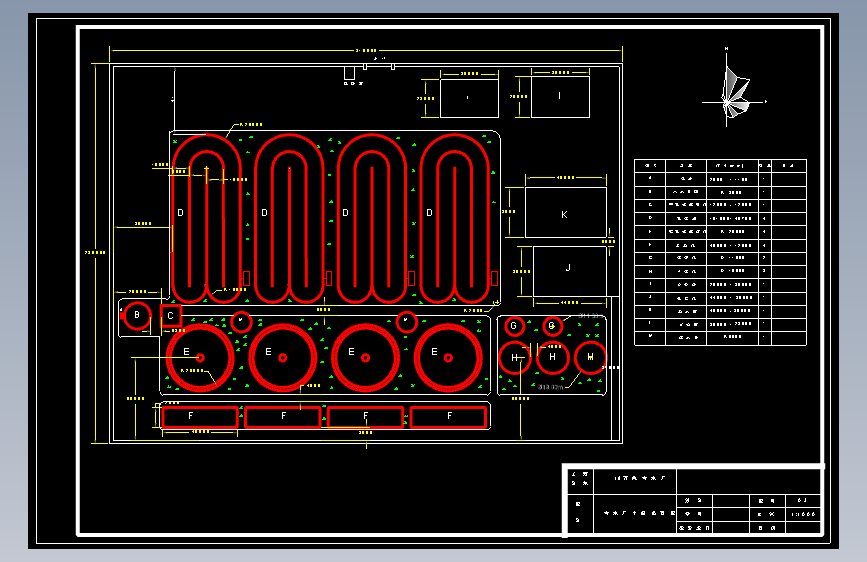This screenshot has width=867, height=562.
Task: Select the middle circle labeled H
Action: coord(552,357)
